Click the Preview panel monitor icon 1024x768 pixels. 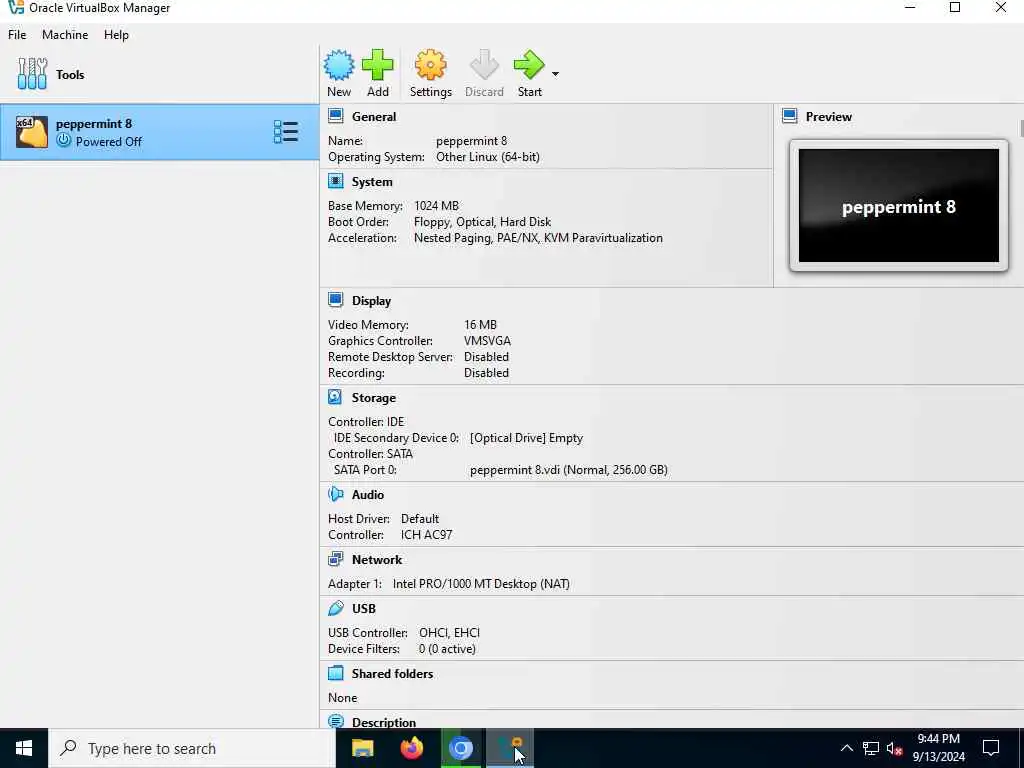790,116
